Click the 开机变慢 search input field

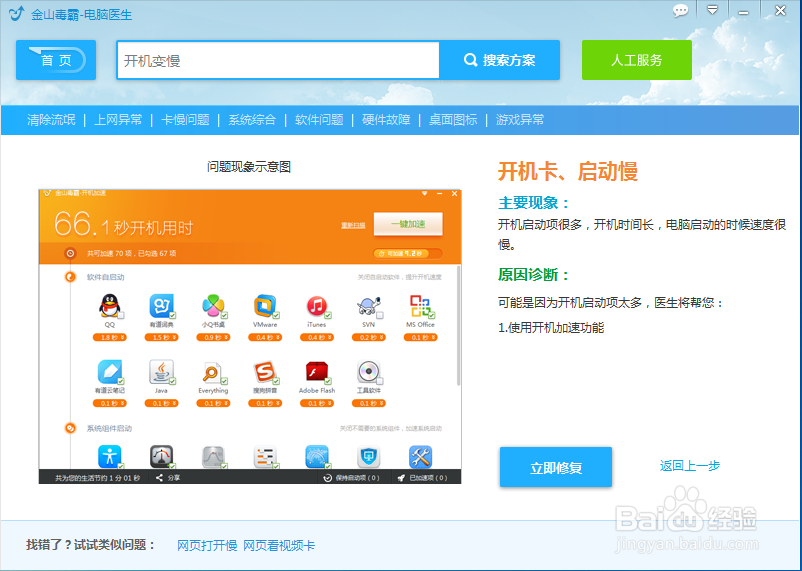pyautogui.click(x=278, y=60)
